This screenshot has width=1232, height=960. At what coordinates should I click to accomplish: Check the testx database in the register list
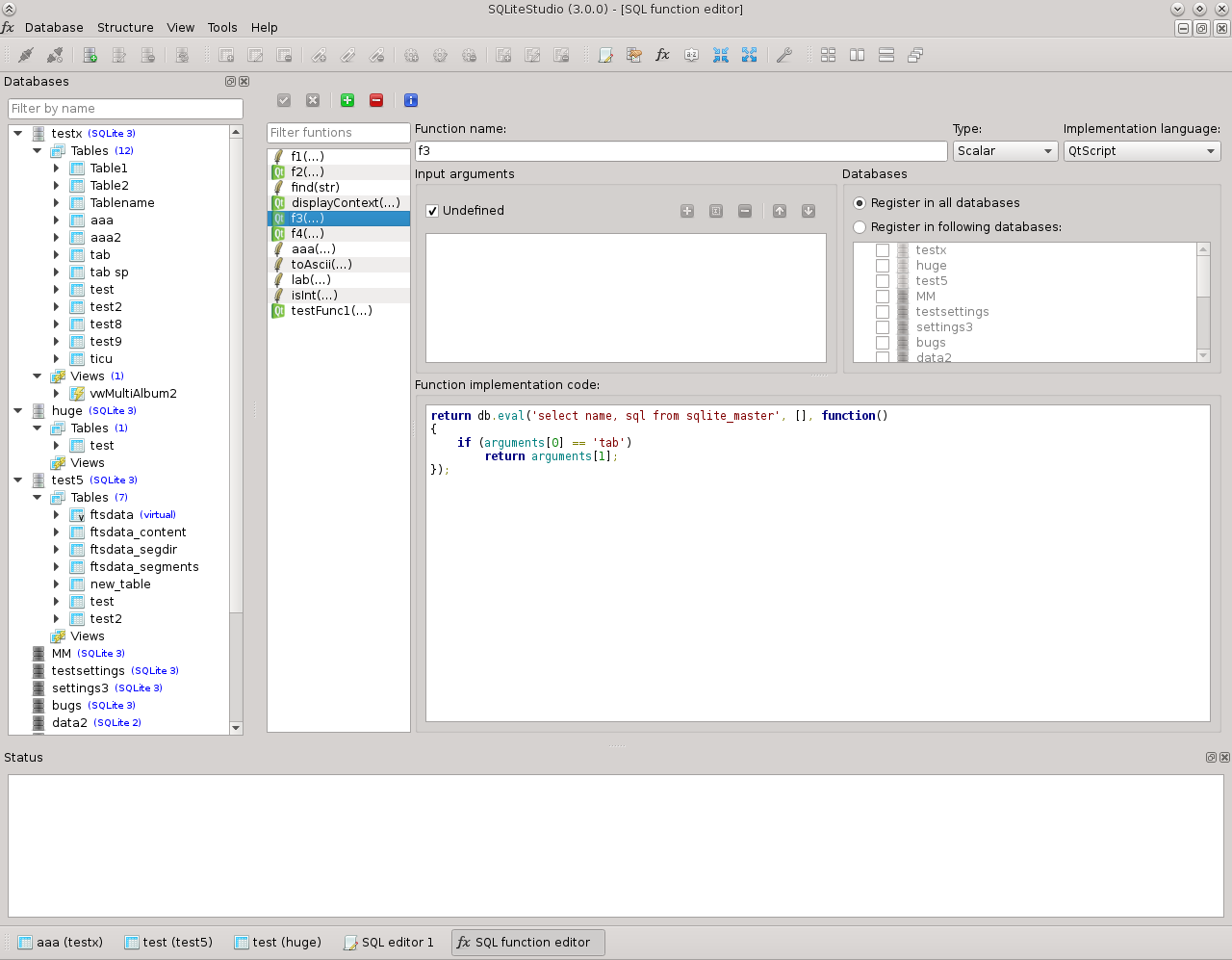click(x=883, y=249)
